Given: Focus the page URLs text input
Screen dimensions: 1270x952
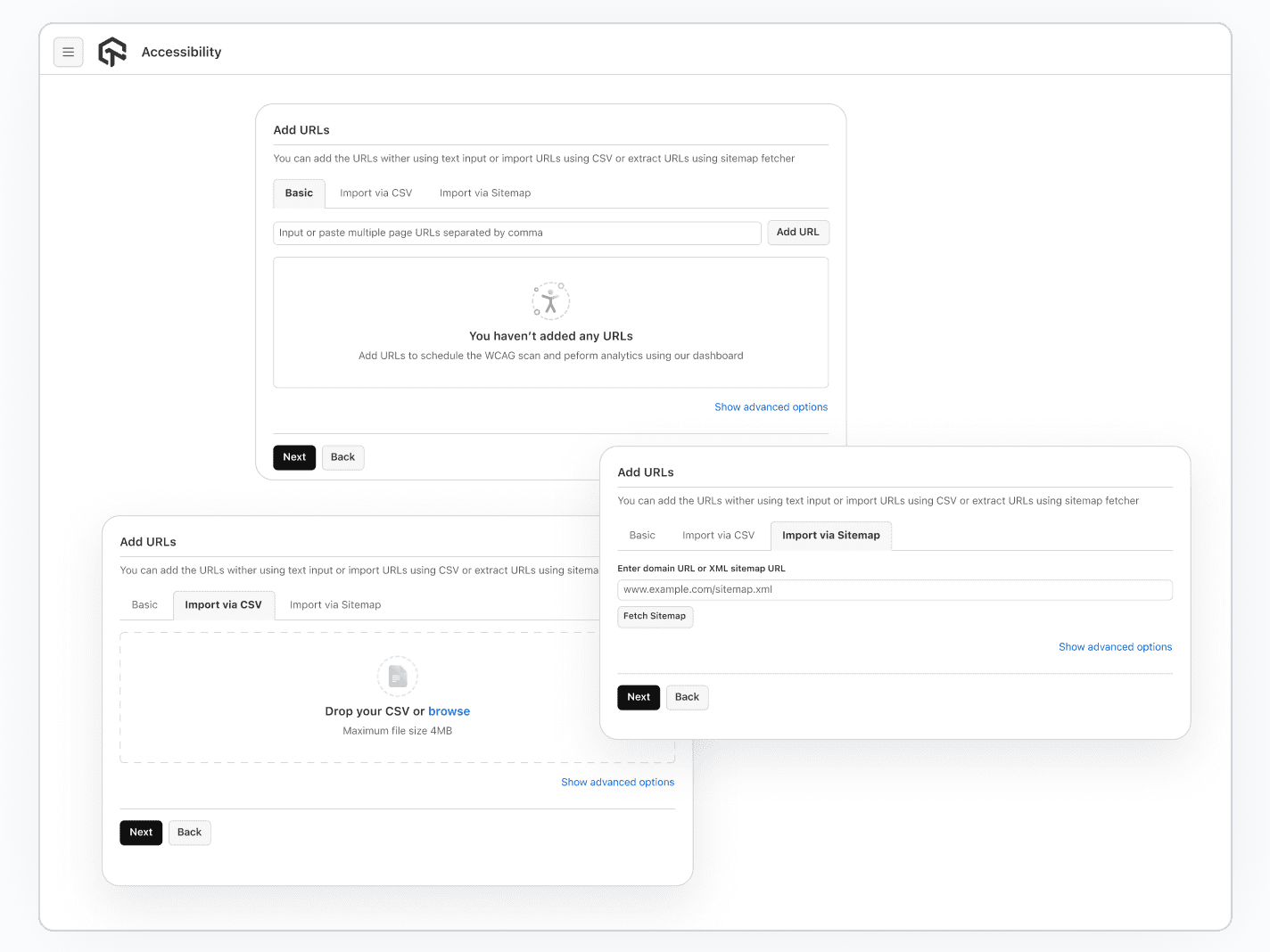Looking at the screenshot, I should [516, 234].
